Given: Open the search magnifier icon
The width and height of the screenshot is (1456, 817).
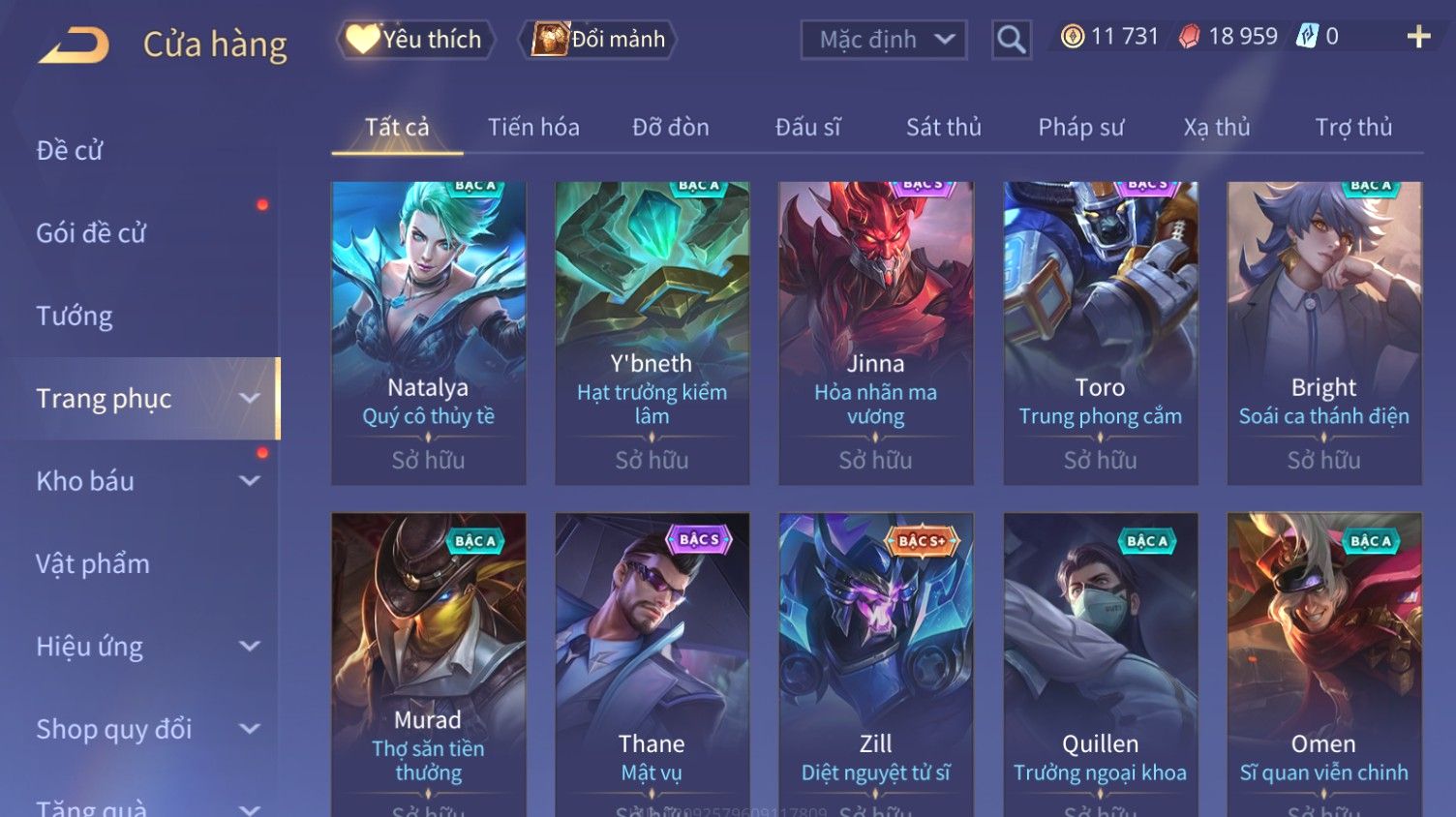Looking at the screenshot, I should click(1011, 40).
